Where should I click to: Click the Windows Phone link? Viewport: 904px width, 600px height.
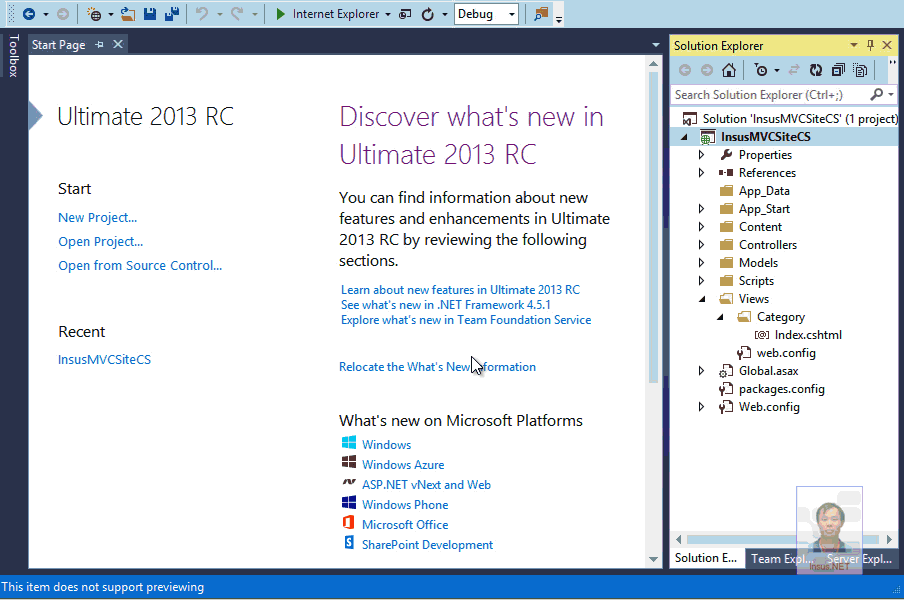click(405, 504)
